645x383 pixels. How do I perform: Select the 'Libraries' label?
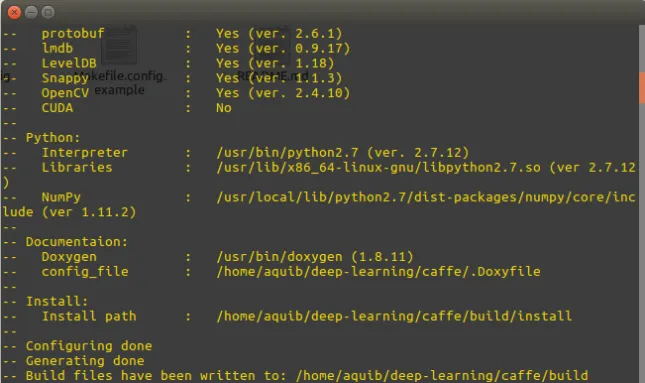coord(77,167)
